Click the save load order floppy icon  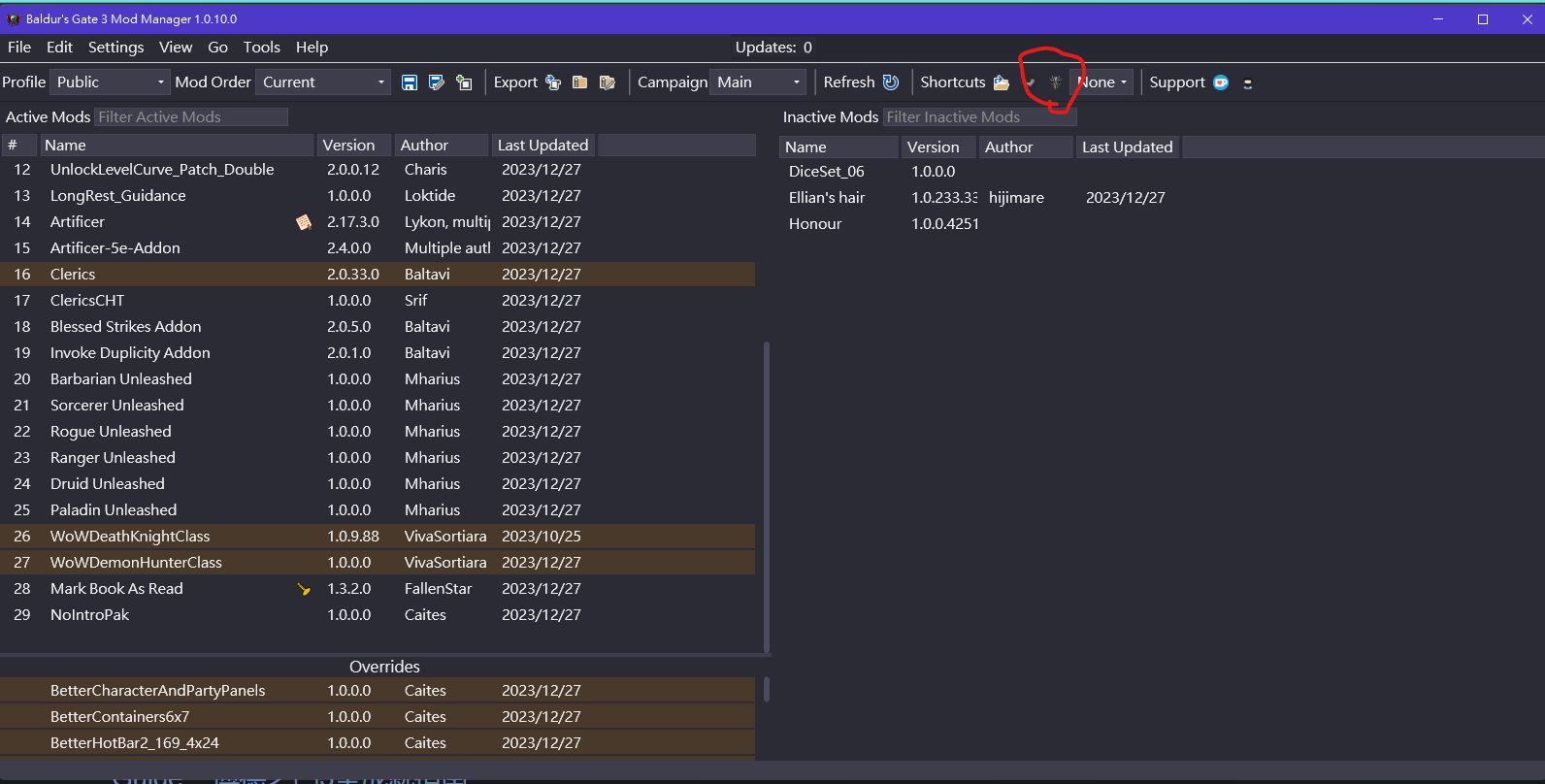(410, 82)
